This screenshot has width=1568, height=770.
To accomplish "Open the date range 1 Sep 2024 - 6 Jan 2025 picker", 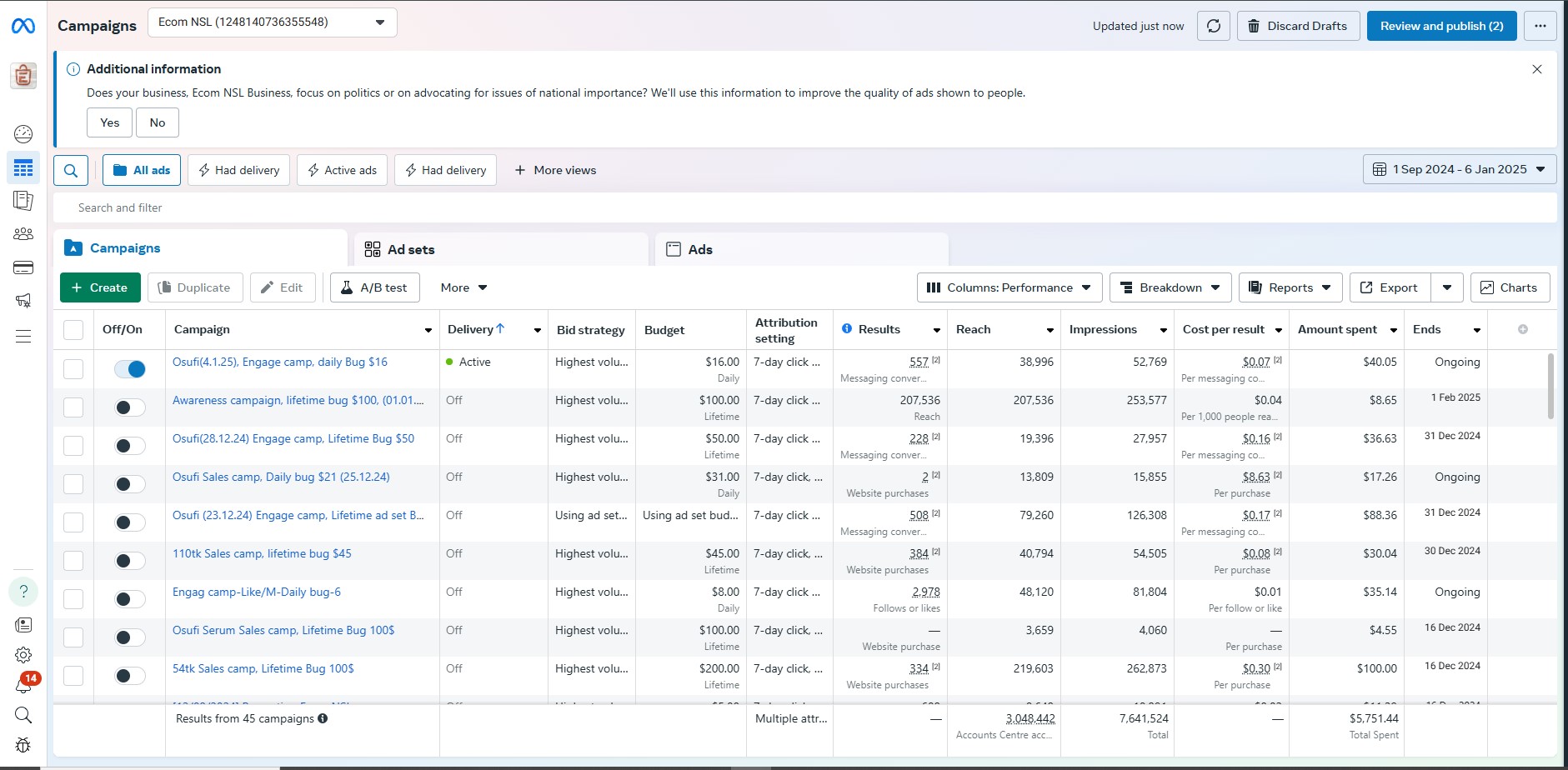I will [1460, 169].
